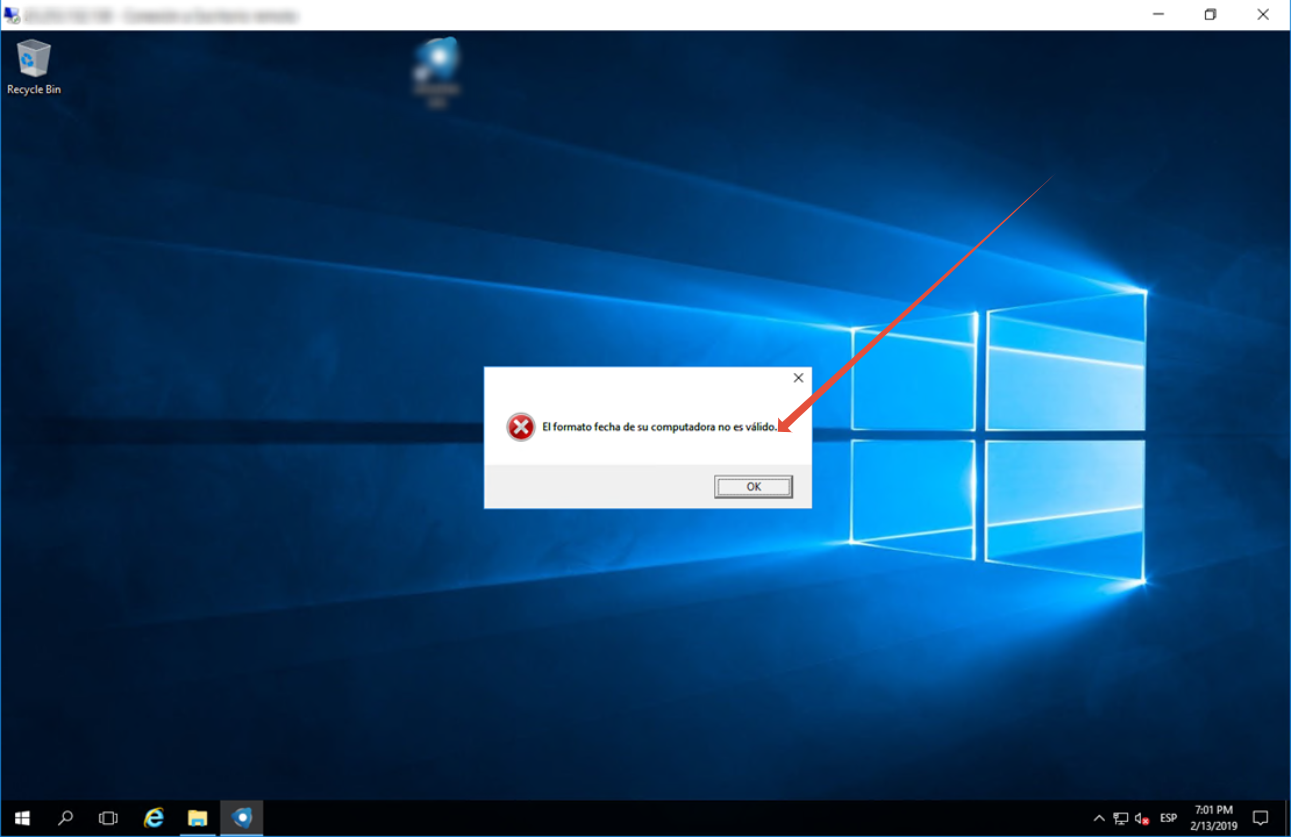Switch ESP input language indicator
Screen dimensions: 1291x837
point(1168,818)
